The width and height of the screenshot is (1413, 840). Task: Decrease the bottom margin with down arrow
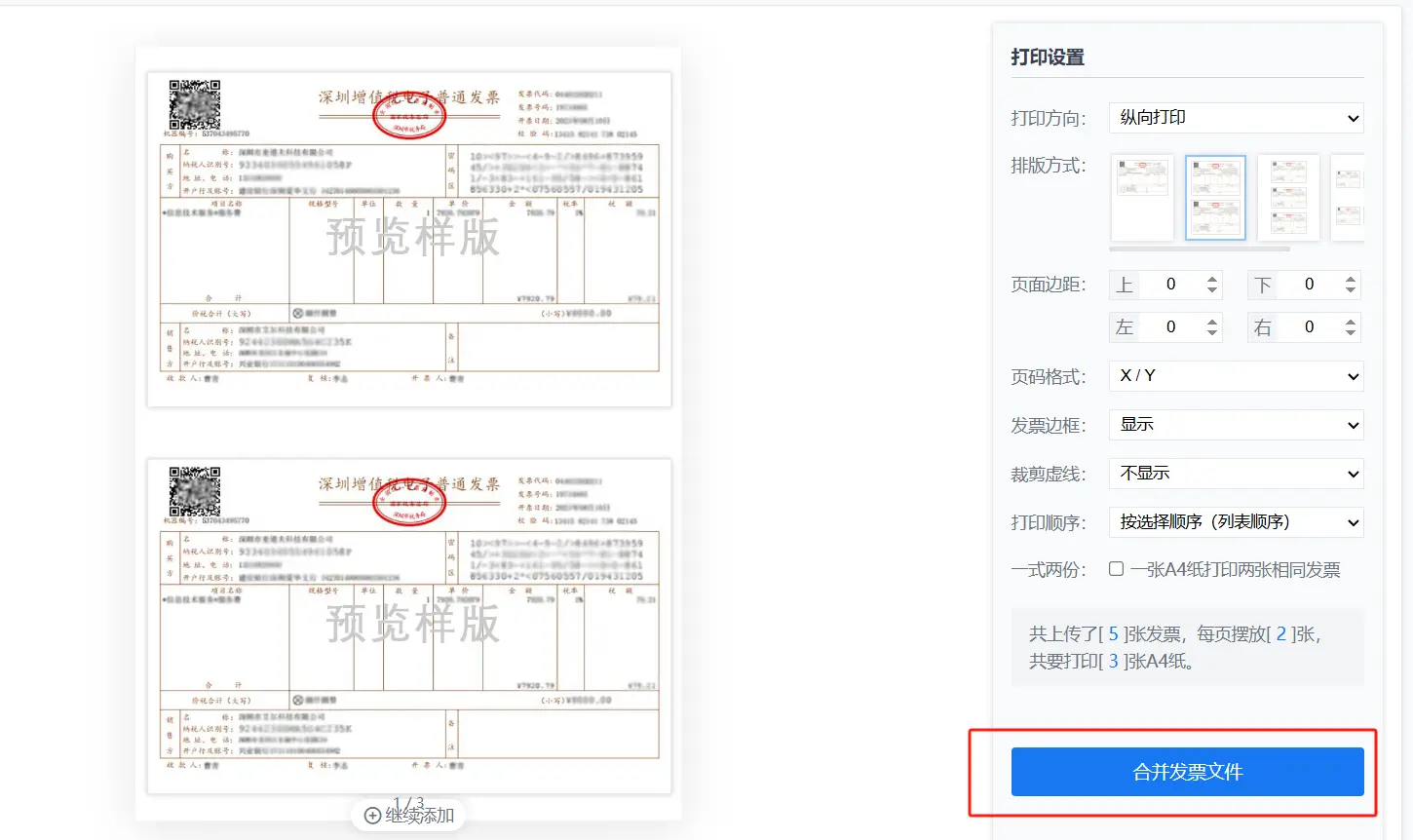point(1351,290)
